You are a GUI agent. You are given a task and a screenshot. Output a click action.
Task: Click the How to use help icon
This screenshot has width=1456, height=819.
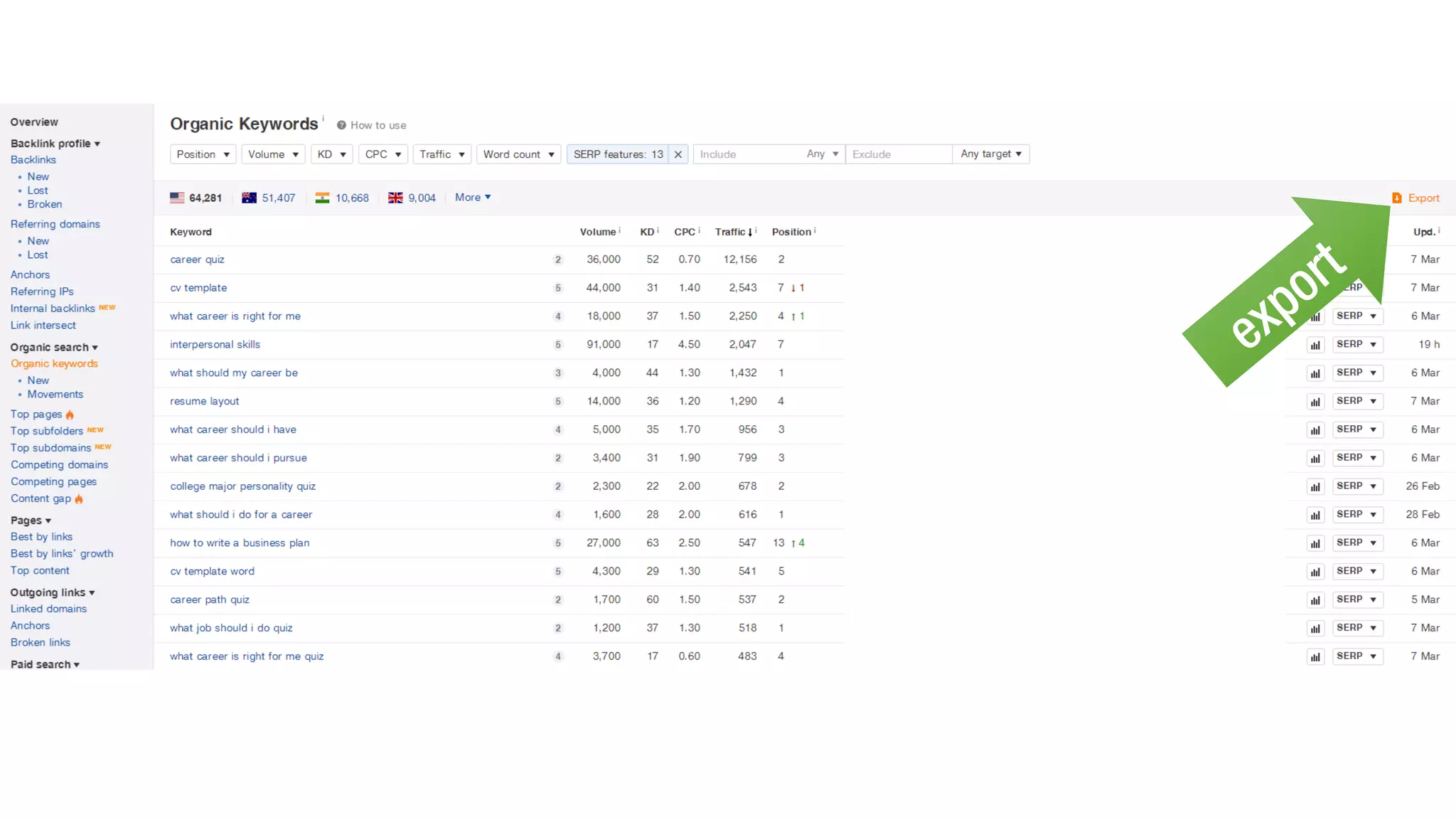click(341, 125)
